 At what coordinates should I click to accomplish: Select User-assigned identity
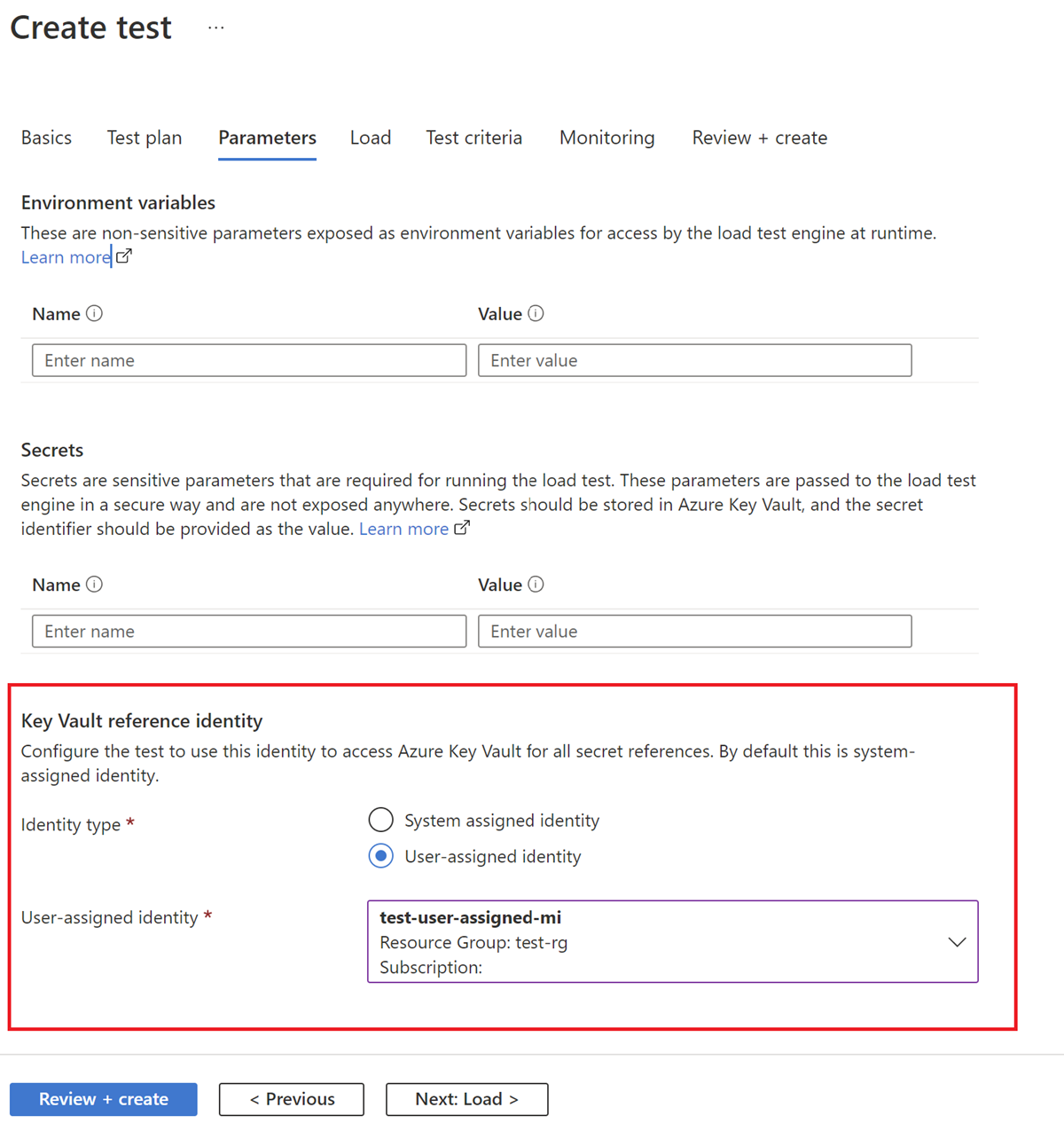tap(380, 855)
